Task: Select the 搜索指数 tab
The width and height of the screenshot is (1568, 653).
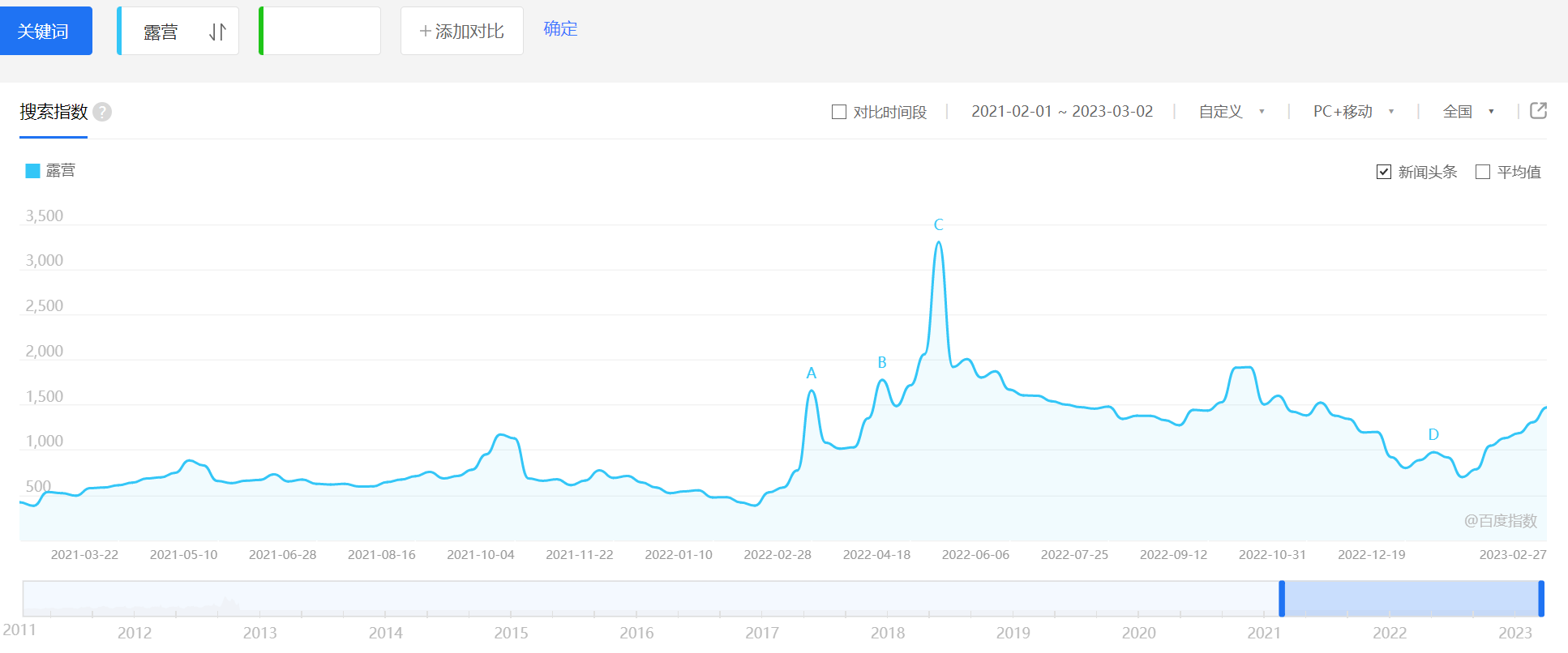Action: point(54,112)
